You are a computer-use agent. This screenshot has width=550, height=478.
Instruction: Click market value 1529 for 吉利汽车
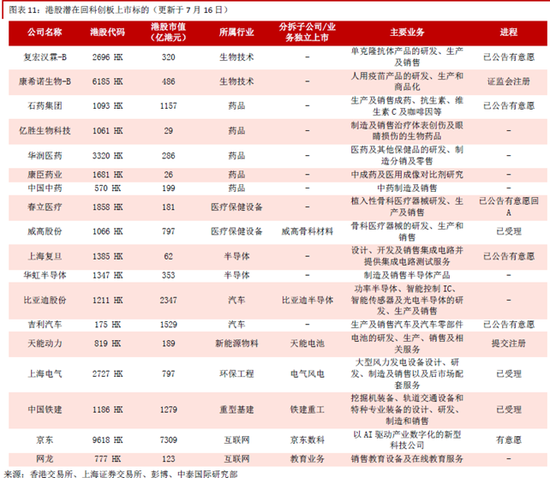click(168, 325)
